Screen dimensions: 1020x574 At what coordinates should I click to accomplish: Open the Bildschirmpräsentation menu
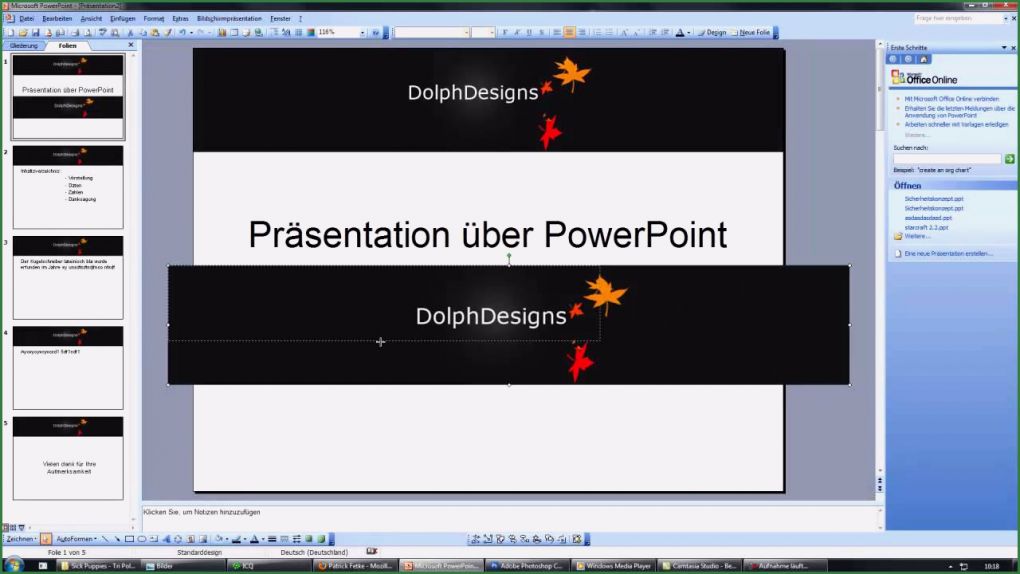[229, 18]
